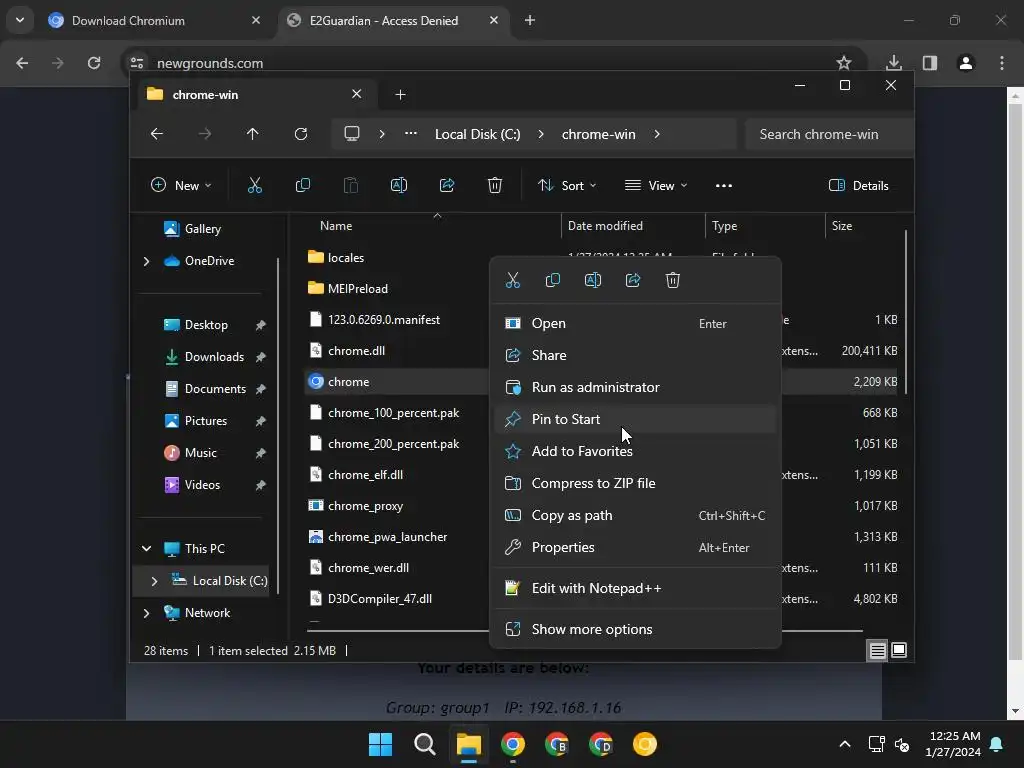Open Chromium three-dot menu
Image resolution: width=1024 pixels, height=768 pixels.
point(1002,63)
